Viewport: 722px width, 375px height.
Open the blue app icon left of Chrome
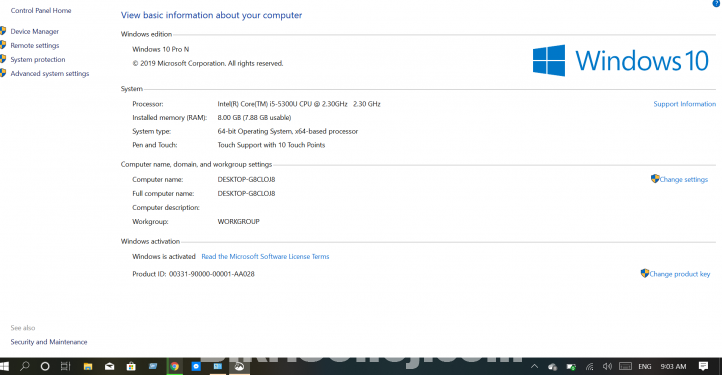(x=153, y=367)
